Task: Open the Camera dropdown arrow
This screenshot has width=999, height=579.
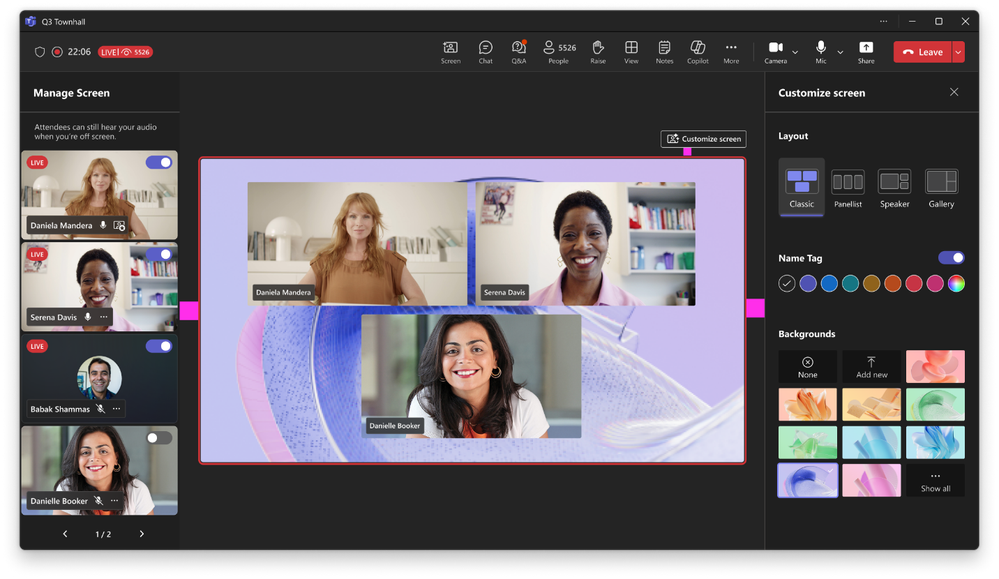Action: pyautogui.click(x=794, y=52)
